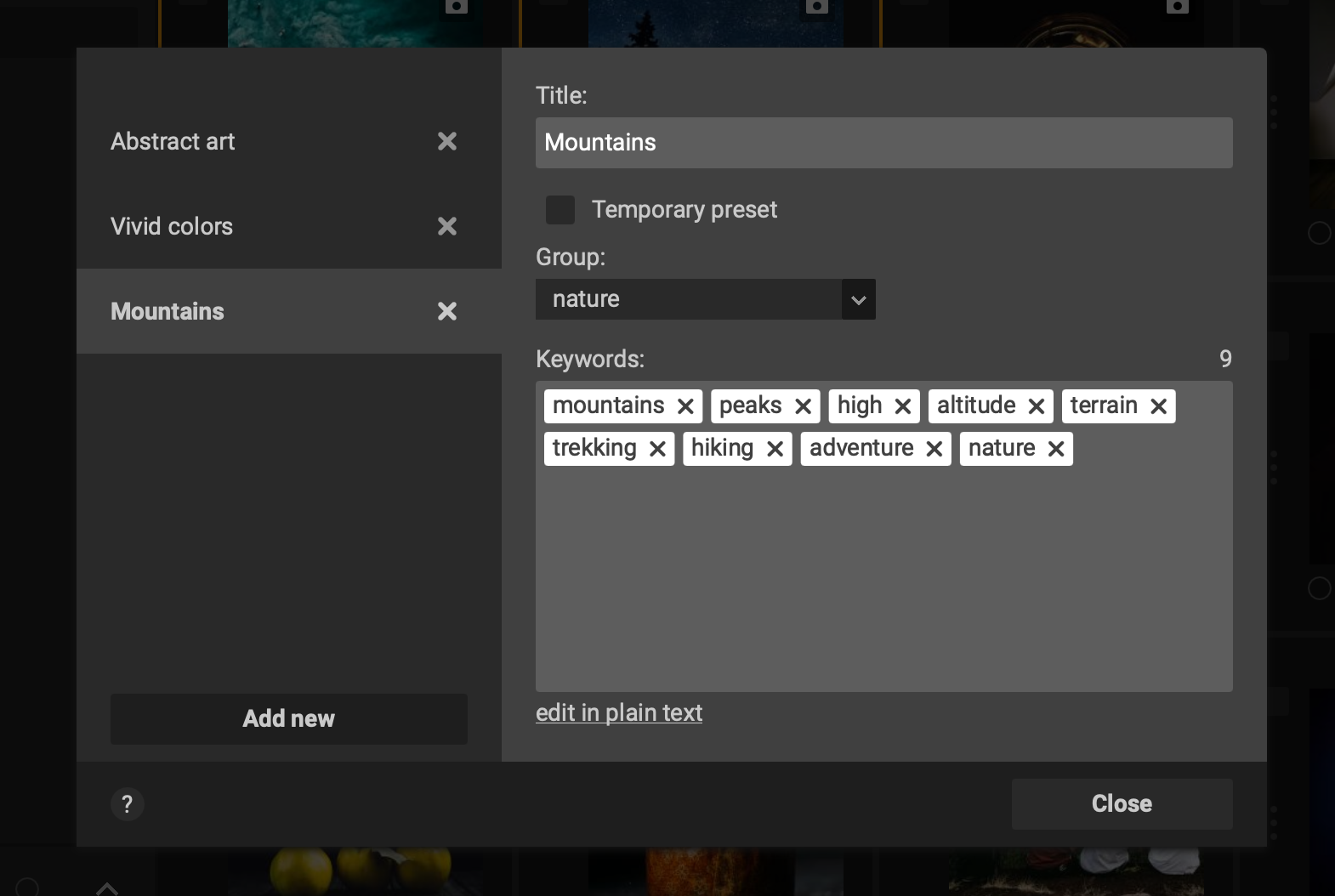Select the adventure keyword text
The width and height of the screenshot is (1335, 896).
pyautogui.click(x=861, y=448)
